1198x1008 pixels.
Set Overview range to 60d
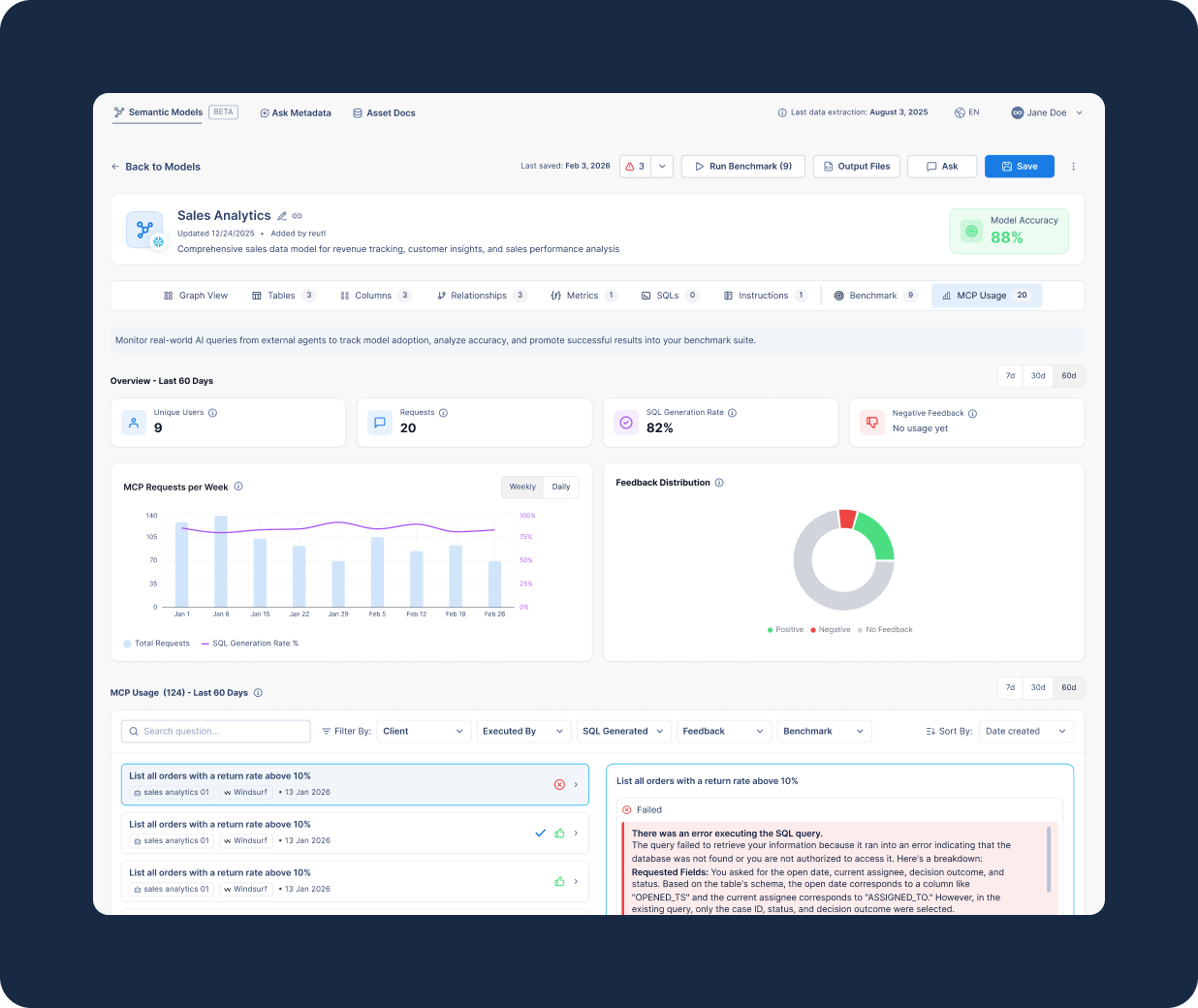(1069, 376)
